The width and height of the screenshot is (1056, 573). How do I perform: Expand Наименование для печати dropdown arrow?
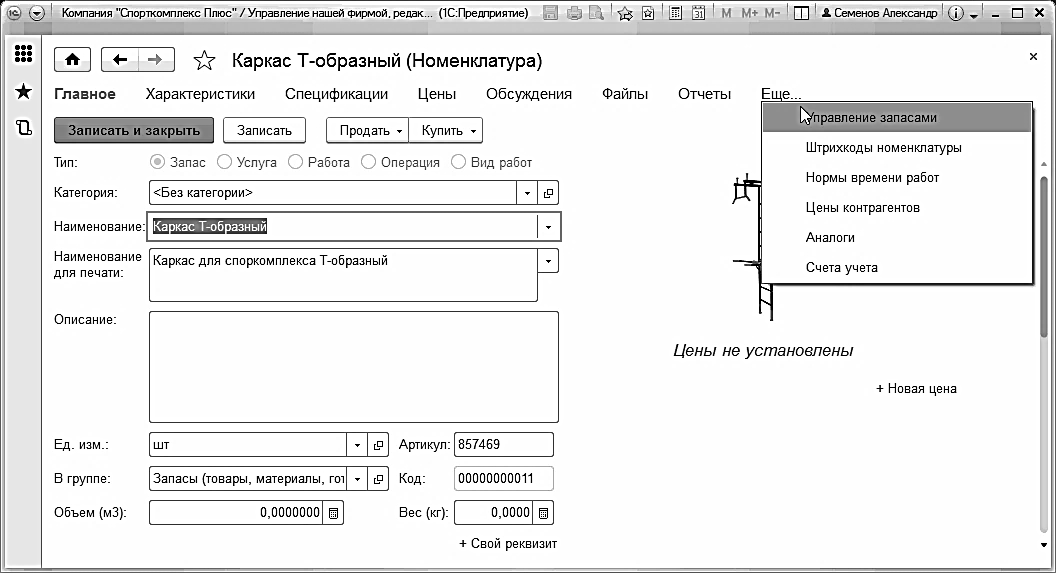tap(548, 261)
